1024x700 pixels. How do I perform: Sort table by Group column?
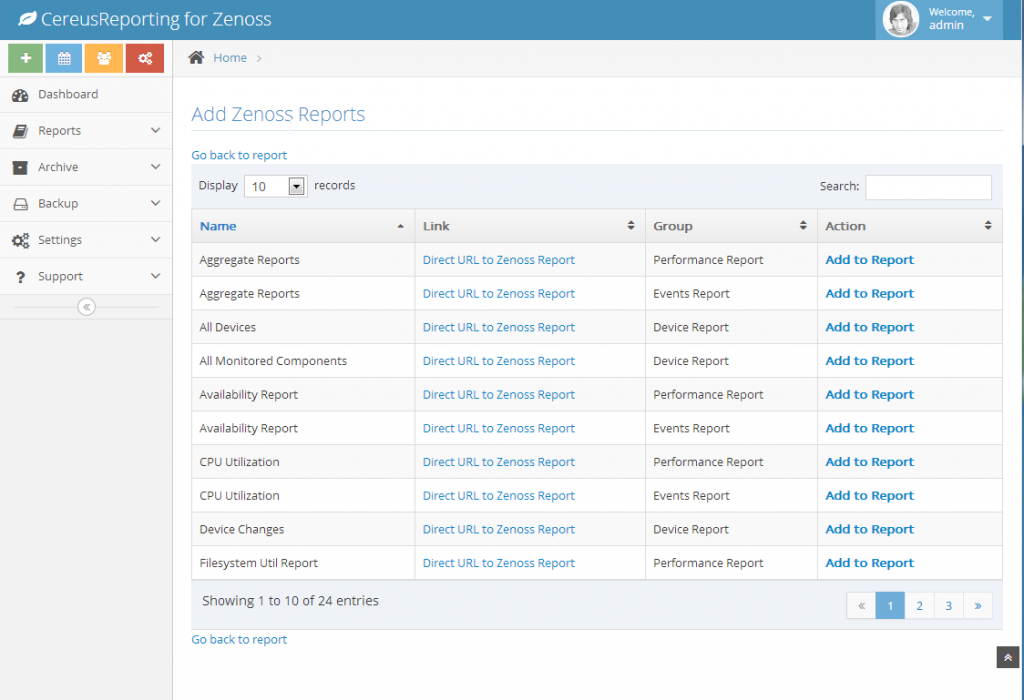[731, 226]
